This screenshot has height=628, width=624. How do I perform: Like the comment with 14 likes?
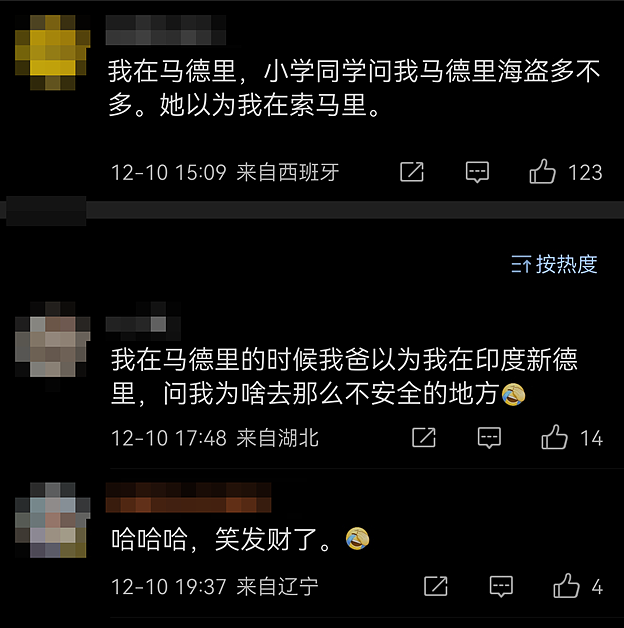pyautogui.click(x=554, y=437)
